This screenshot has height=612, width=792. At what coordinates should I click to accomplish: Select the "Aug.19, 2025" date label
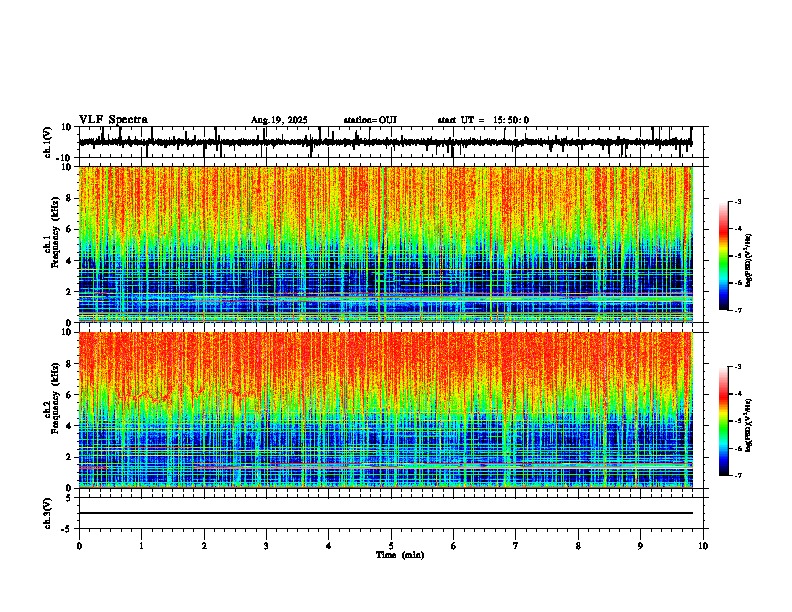[279, 120]
